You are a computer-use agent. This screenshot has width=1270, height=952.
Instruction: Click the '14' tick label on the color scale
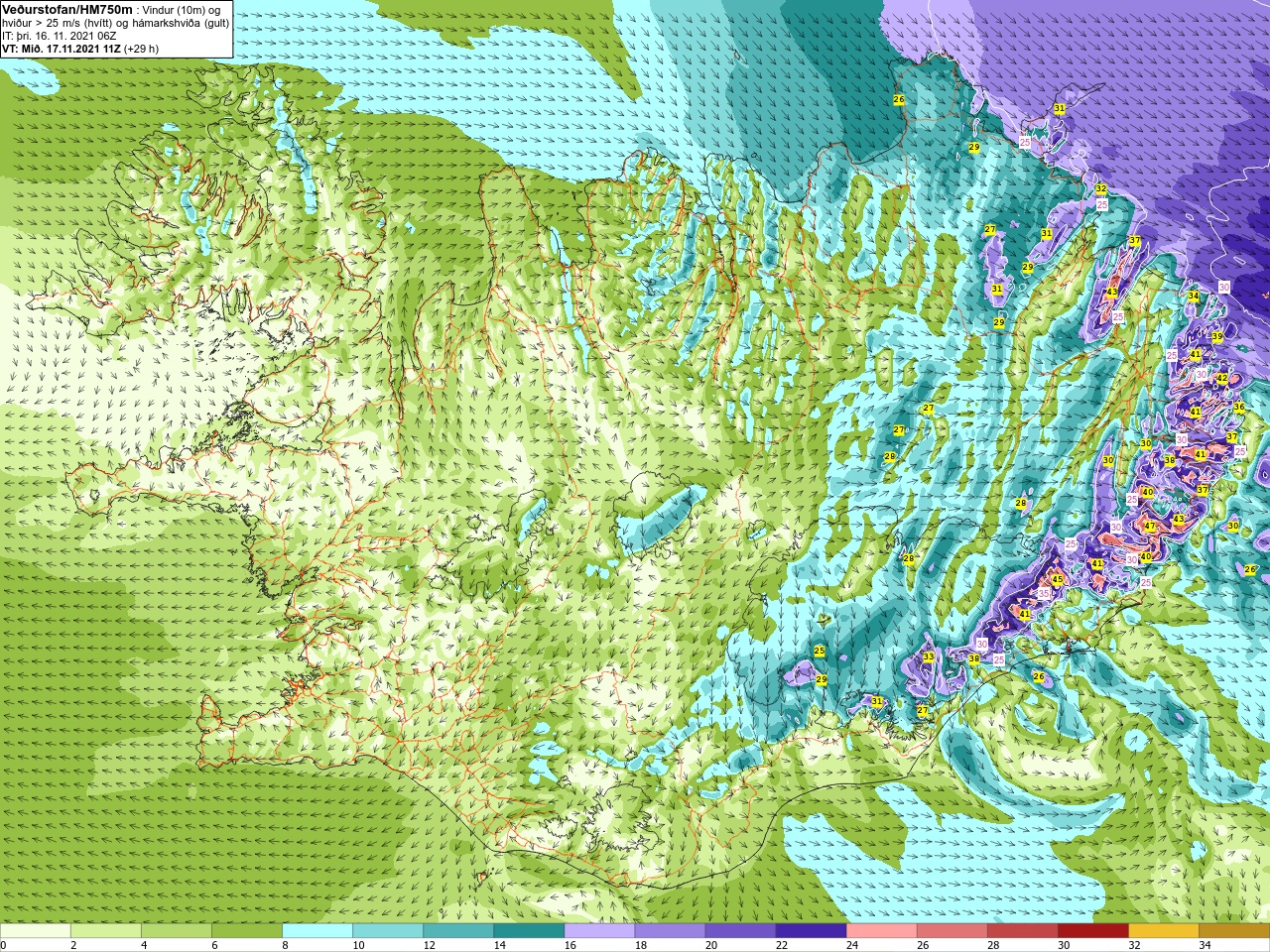pos(499,945)
